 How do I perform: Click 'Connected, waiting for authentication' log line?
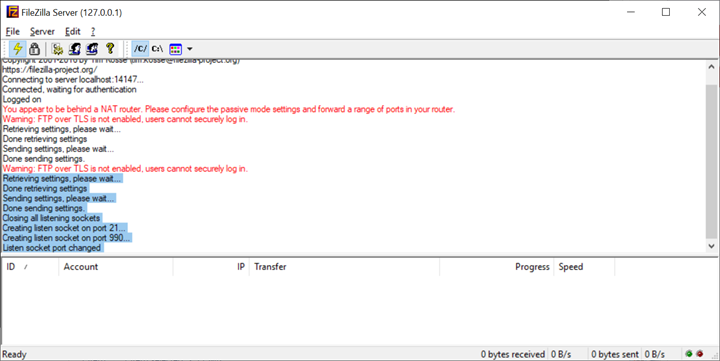coord(69,90)
